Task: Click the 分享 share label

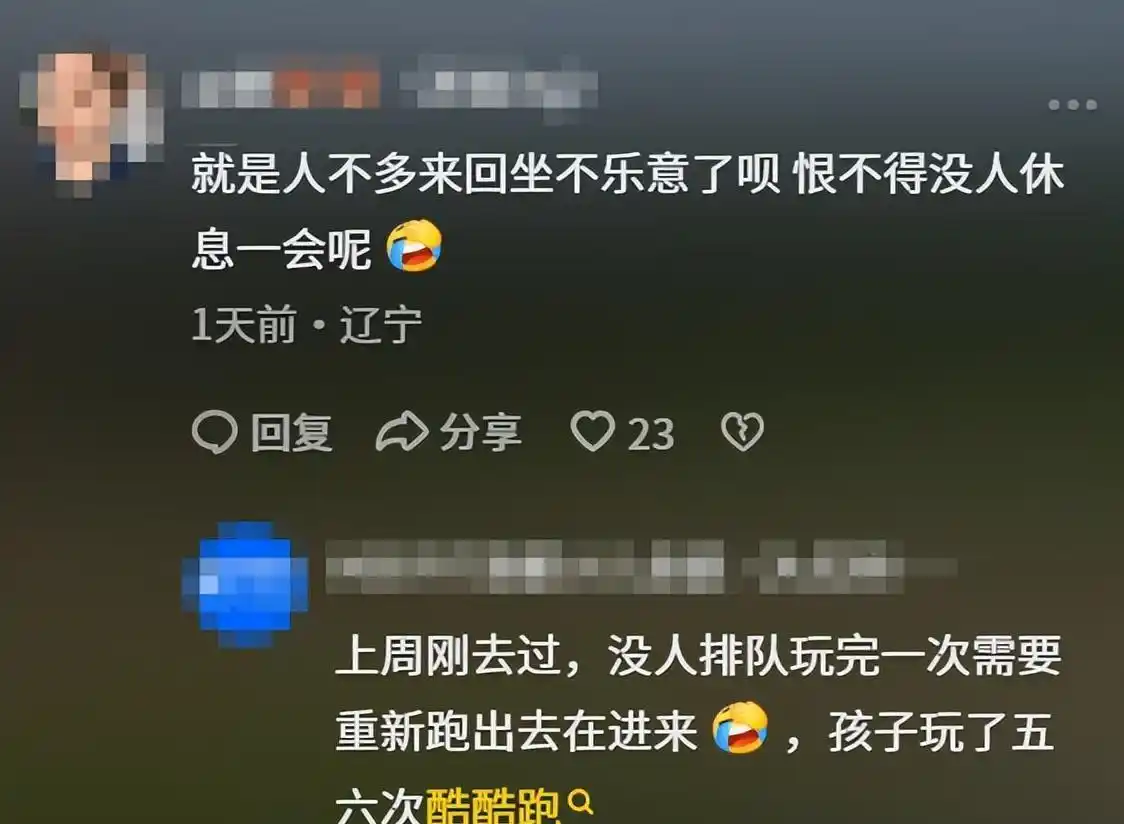Action: [480, 432]
